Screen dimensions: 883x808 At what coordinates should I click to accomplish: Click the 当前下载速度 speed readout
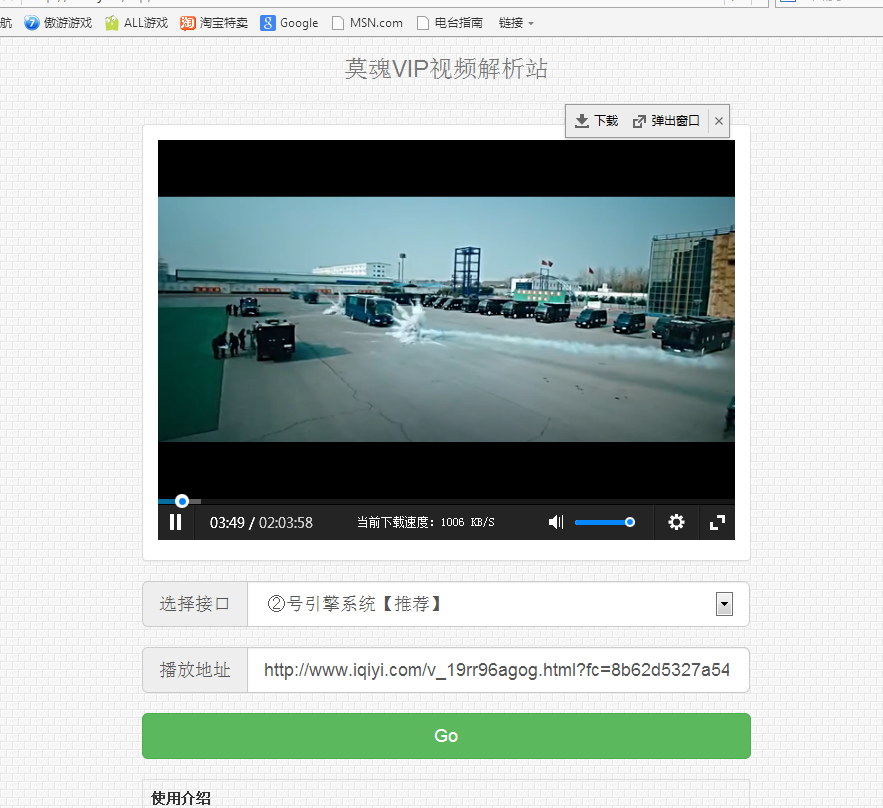point(426,523)
